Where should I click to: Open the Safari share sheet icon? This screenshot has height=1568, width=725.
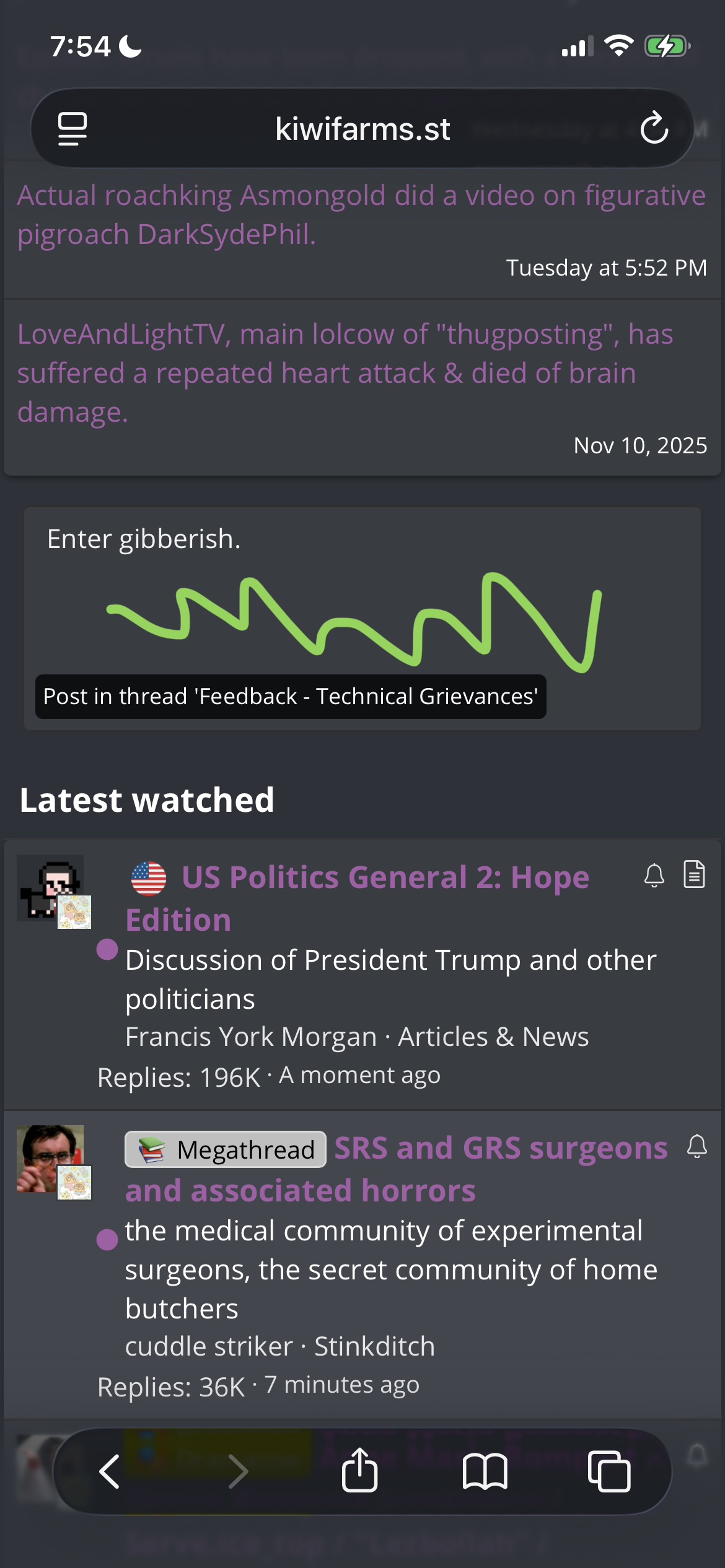pyautogui.click(x=359, y=1470)
